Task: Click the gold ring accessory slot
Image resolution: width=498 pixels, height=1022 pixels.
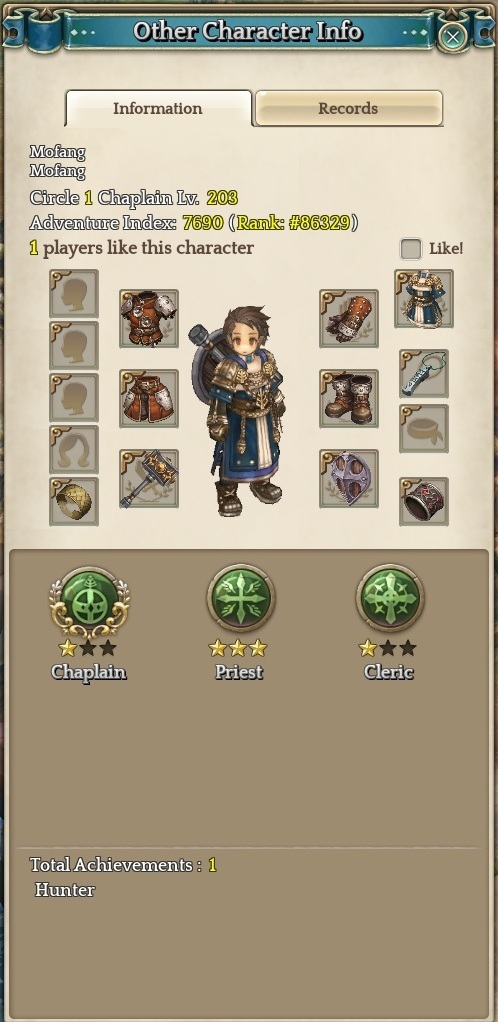Action: 74,501
